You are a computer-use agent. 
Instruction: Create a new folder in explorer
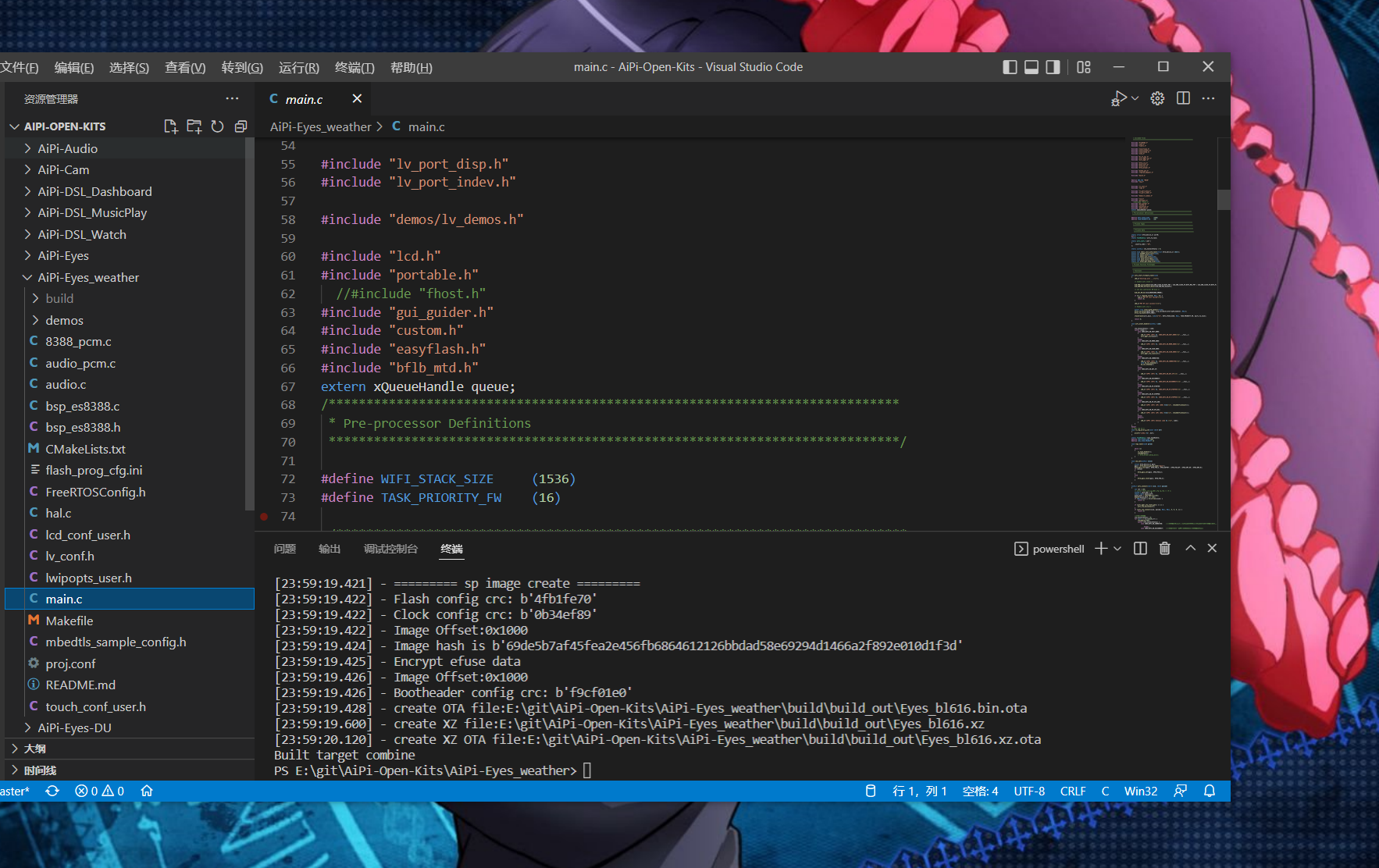coord(194,126)
